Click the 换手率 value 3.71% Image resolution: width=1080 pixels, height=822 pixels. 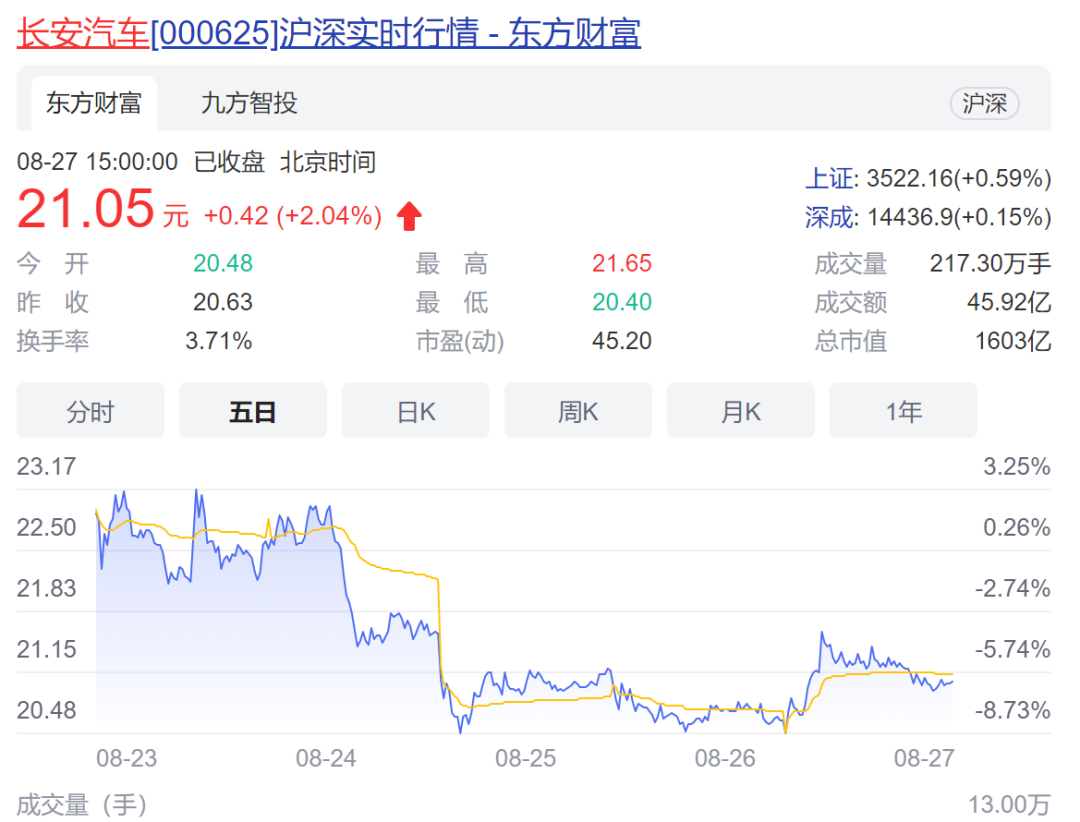click(x=218, y=340)
